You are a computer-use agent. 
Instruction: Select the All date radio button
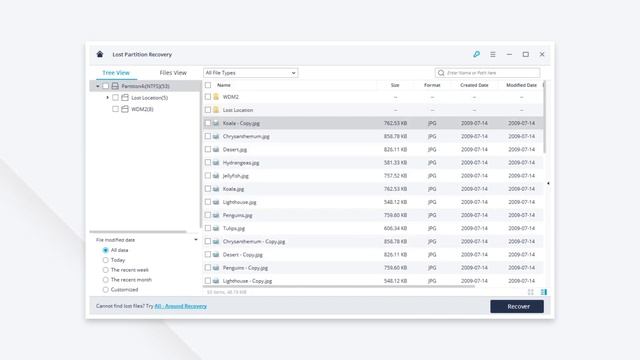click(x=106, y=250)
